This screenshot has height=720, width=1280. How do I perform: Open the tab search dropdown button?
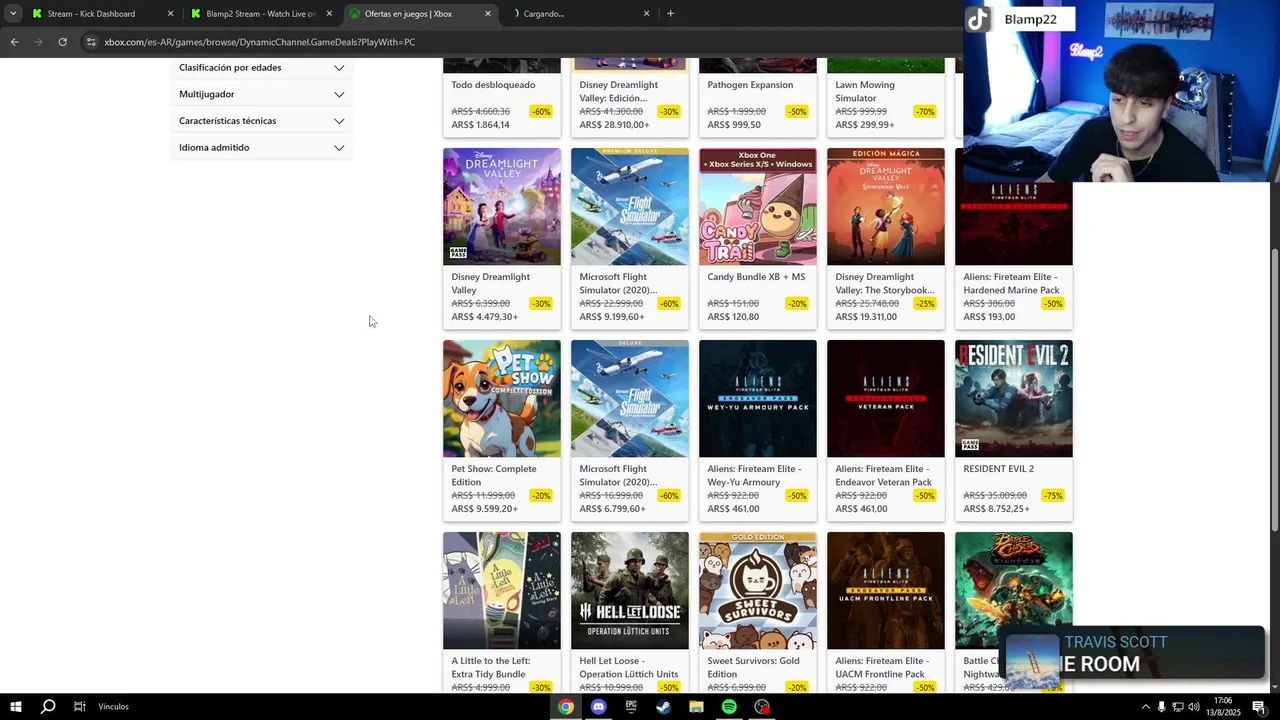[x=13, y=14]
